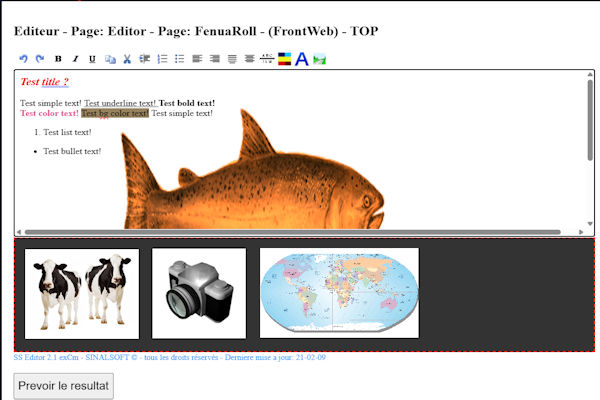Center the text alignment
600x400 pixels.
pyautogui.click(x=249, y=59)
